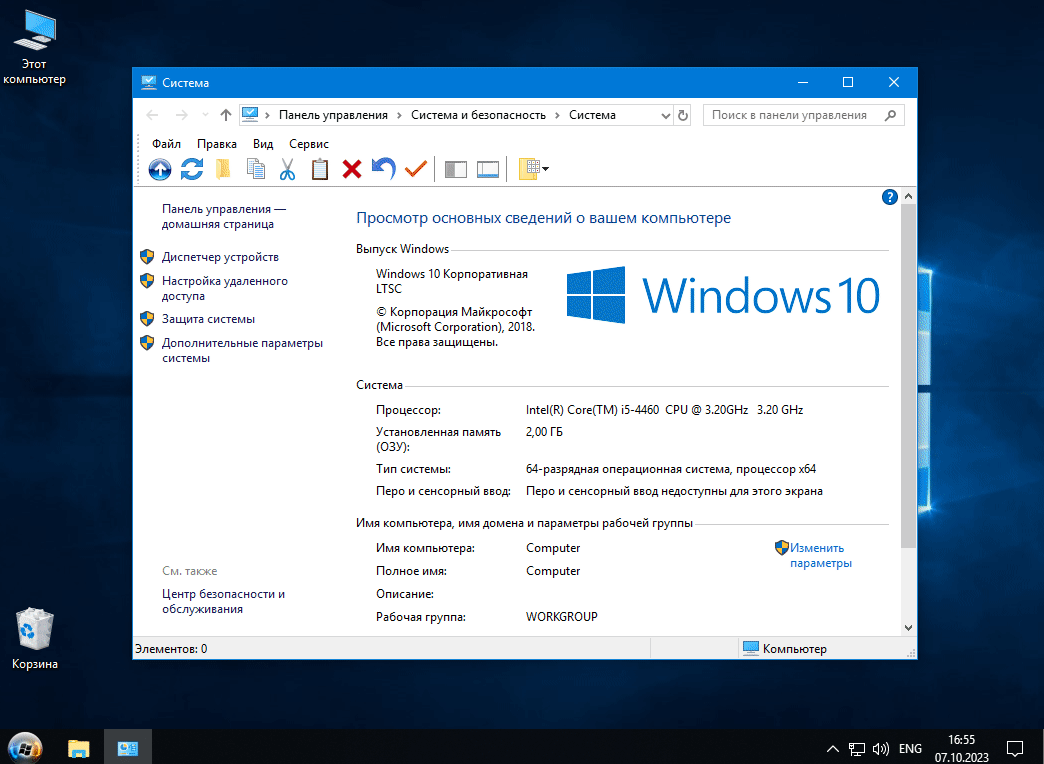Open Центр безопасности и обслуживания link
The width and height of the screenshot is (1044, 764).
coord(224,601)
